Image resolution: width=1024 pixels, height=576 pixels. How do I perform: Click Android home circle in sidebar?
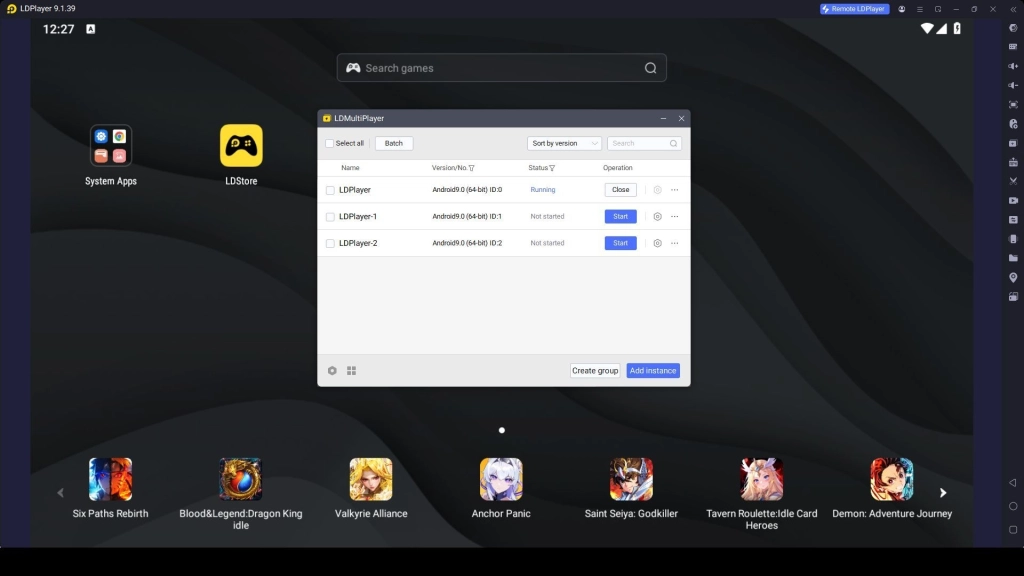[x=1013, y=506]
